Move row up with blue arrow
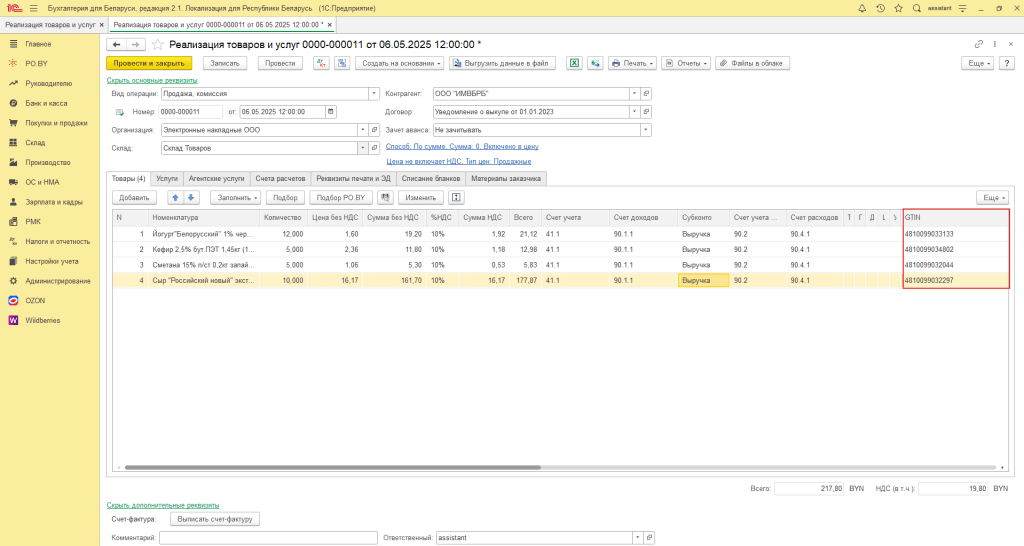The image size is (1024, 546). pyautogui.click(x=175, y=197)
